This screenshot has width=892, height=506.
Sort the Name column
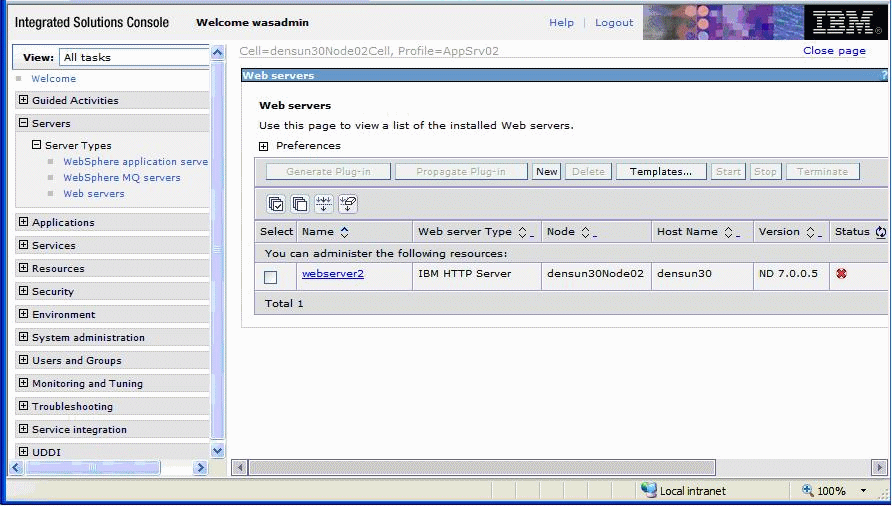point(344,232)
